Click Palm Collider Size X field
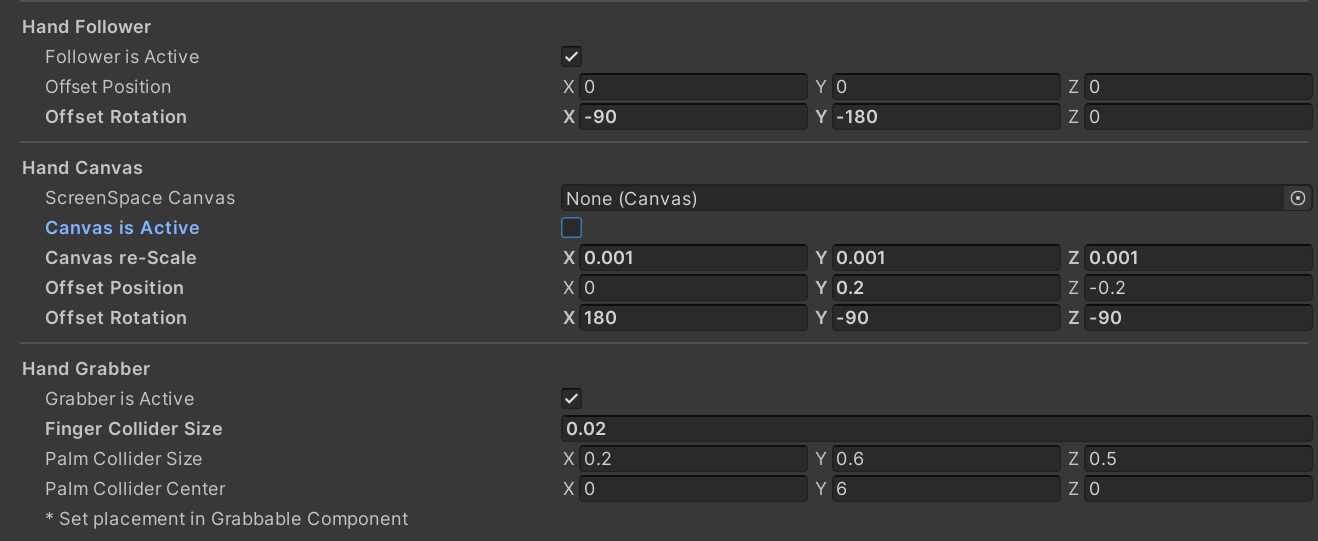1318x541 pixels. 692,459
